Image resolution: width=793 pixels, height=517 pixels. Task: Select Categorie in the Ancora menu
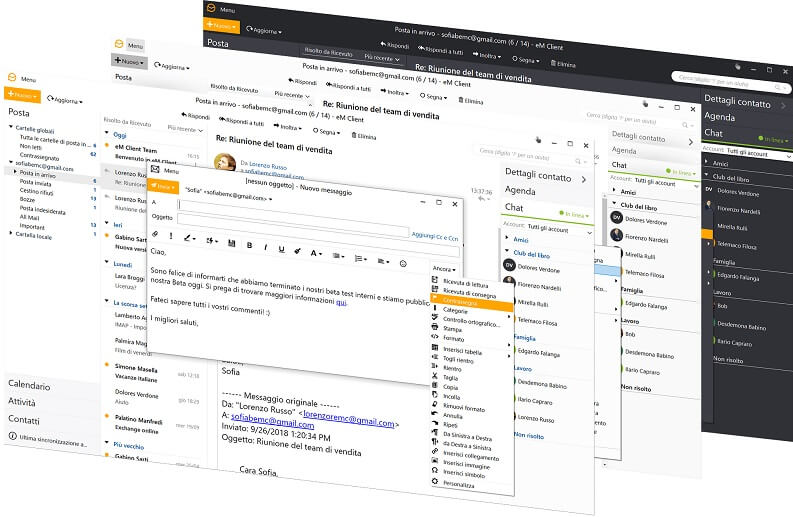(x=455, y=310)
